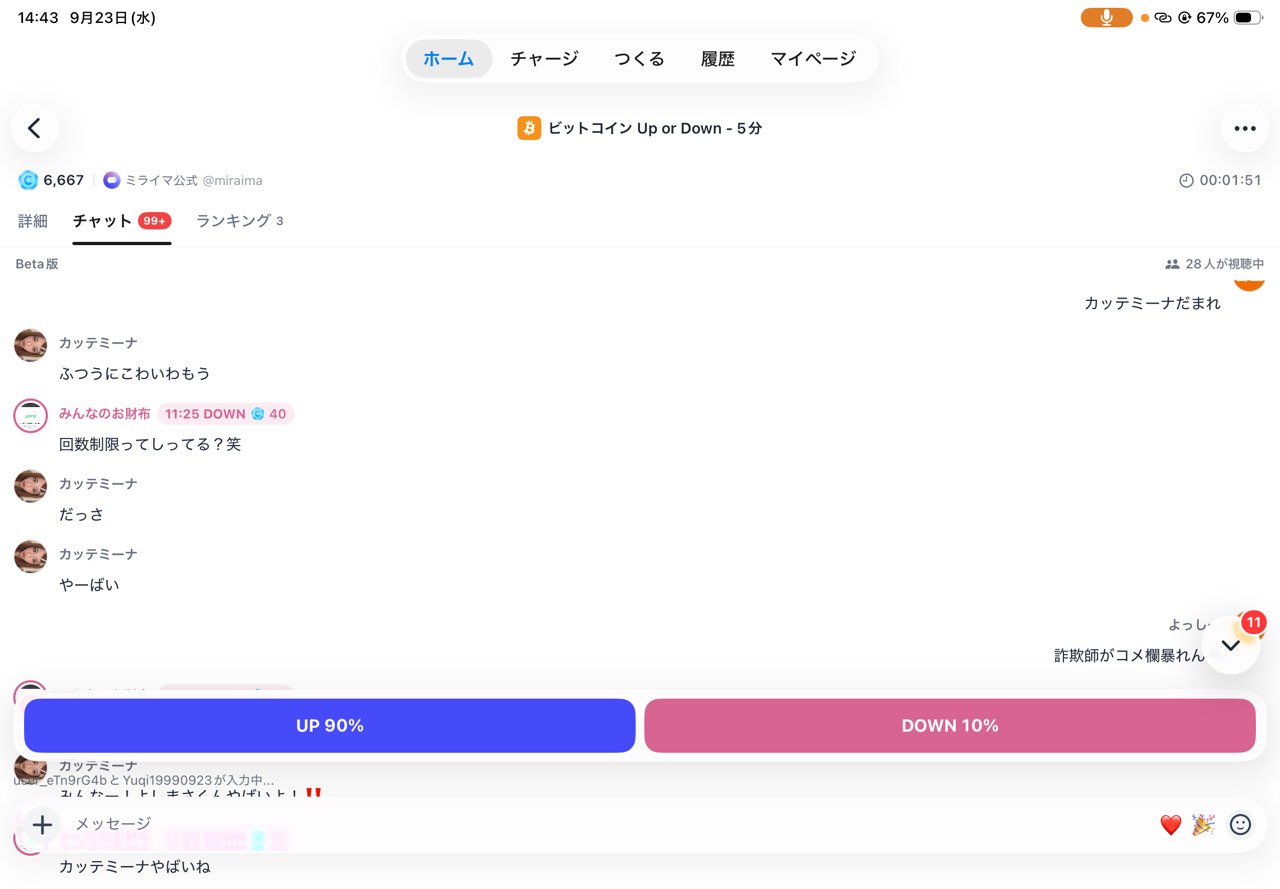Viewport: 1280px width, 889px height.
Task: Open the マイページ tab
Action: [813, 59]
